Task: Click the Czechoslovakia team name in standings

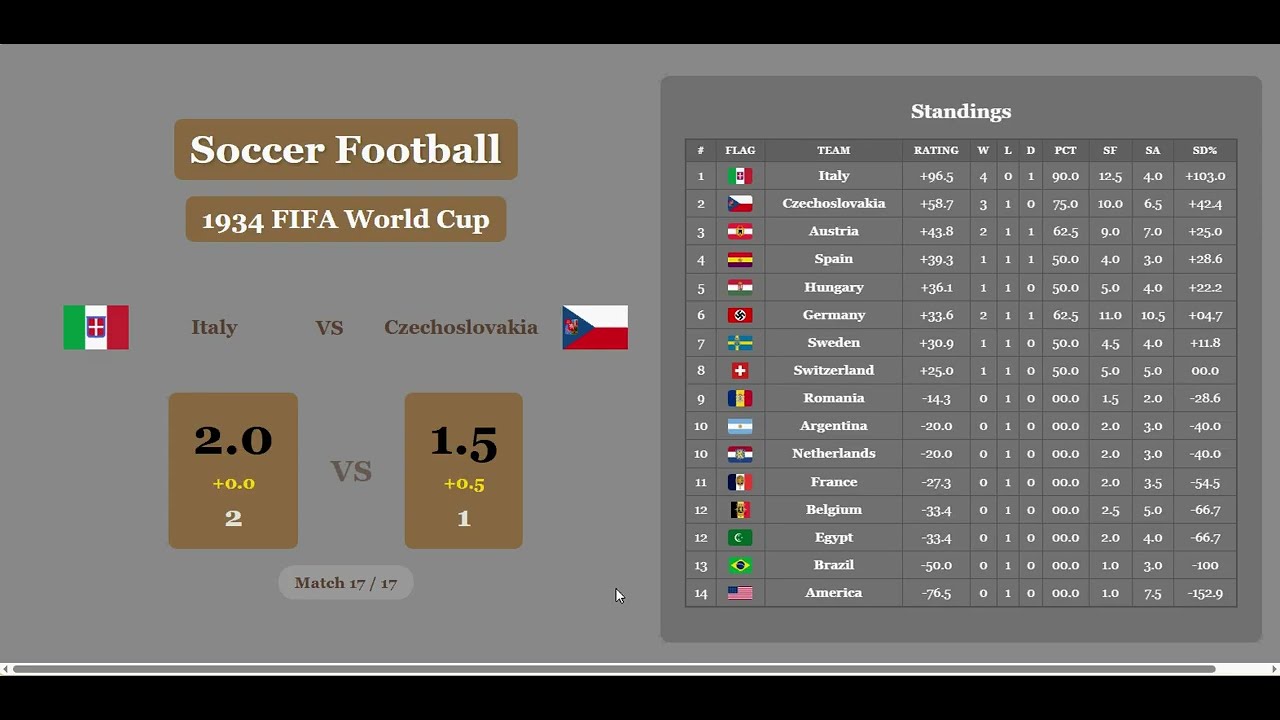Action: tap(833, 204)
